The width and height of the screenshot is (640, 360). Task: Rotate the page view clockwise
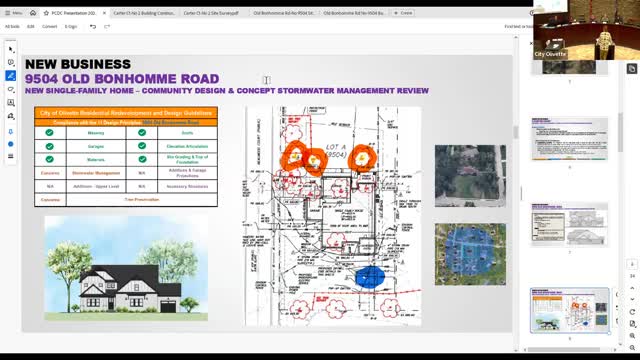632,312
